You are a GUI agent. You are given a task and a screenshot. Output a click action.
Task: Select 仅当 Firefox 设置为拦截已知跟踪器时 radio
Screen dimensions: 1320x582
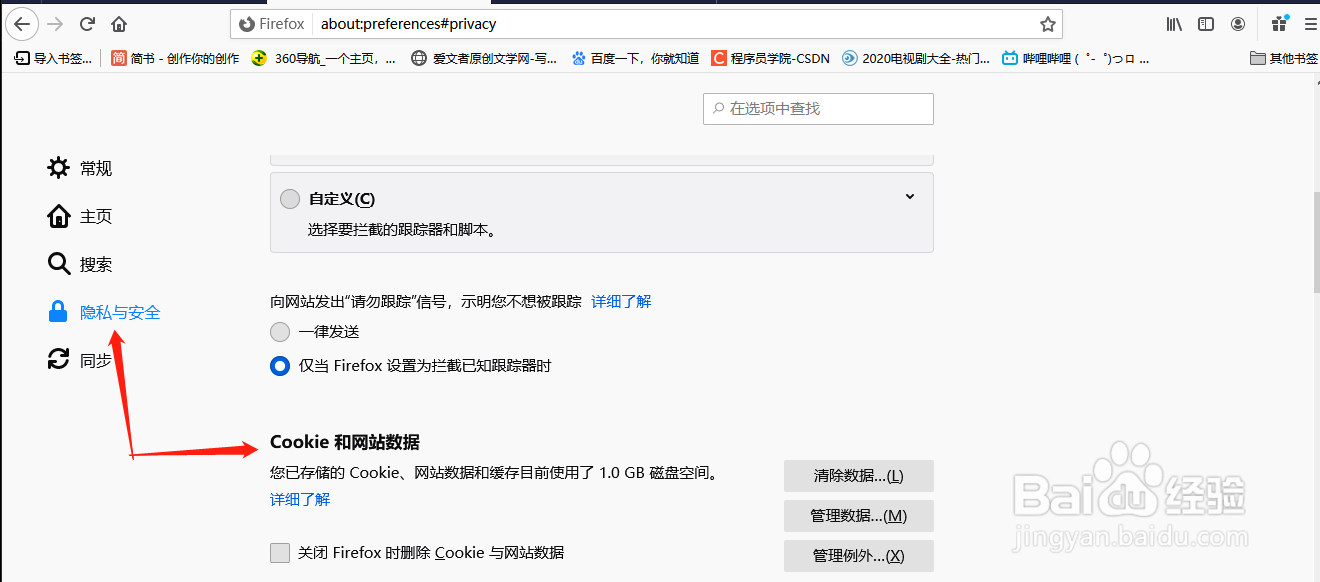(x=280, y=366)
